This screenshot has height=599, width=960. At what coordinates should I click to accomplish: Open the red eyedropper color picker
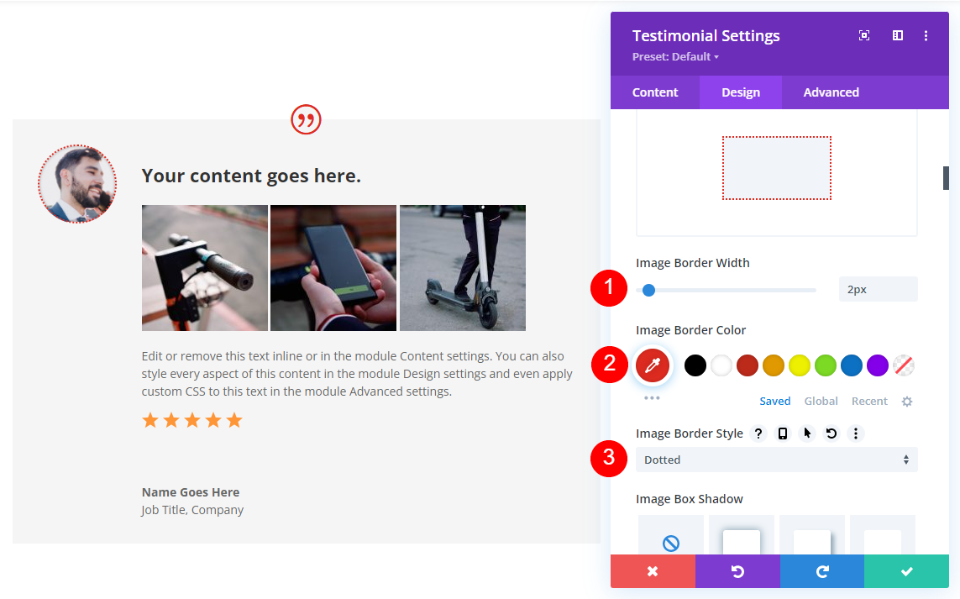pos(653,366)
